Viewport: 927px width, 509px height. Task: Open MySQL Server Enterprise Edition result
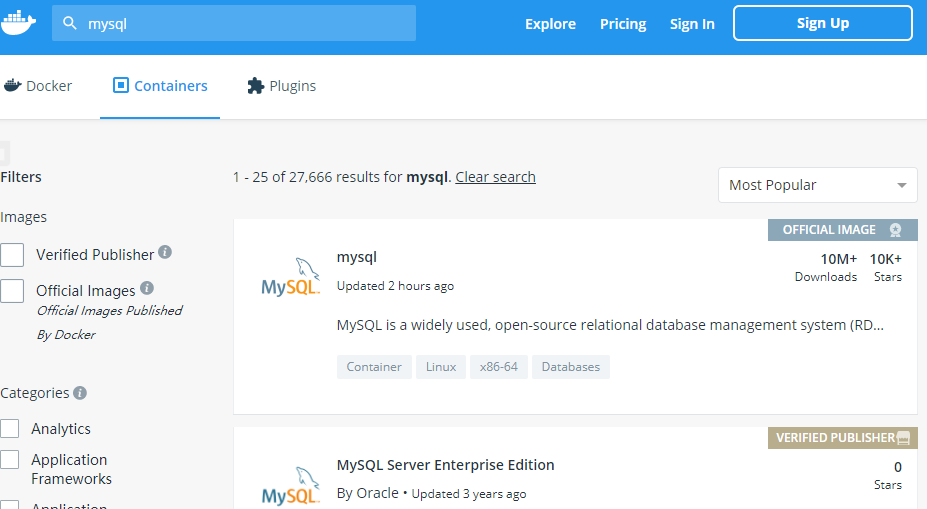pos(445,465)
